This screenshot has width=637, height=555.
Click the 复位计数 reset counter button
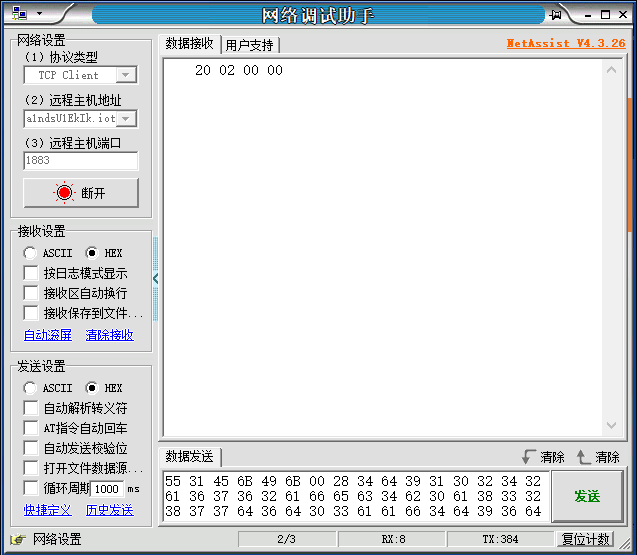(585, 539)
